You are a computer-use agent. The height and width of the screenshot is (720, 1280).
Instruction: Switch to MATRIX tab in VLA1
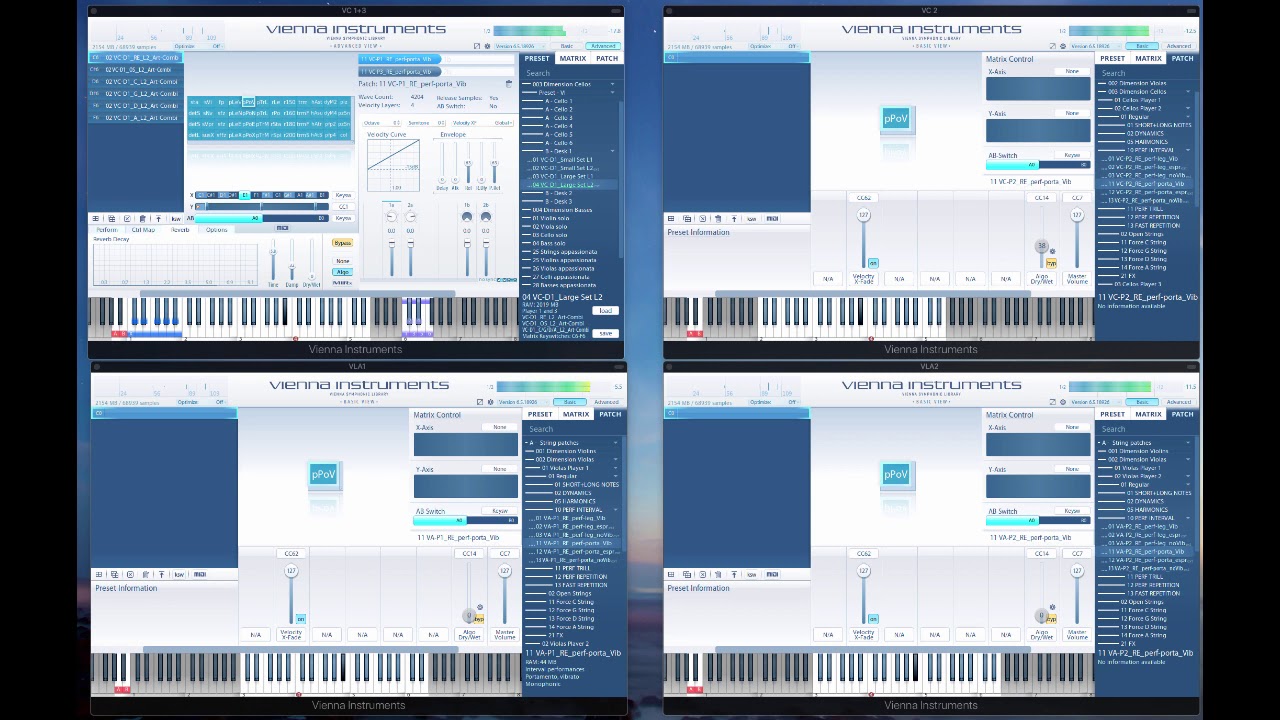pyautogui.click(x=576, y=414)
